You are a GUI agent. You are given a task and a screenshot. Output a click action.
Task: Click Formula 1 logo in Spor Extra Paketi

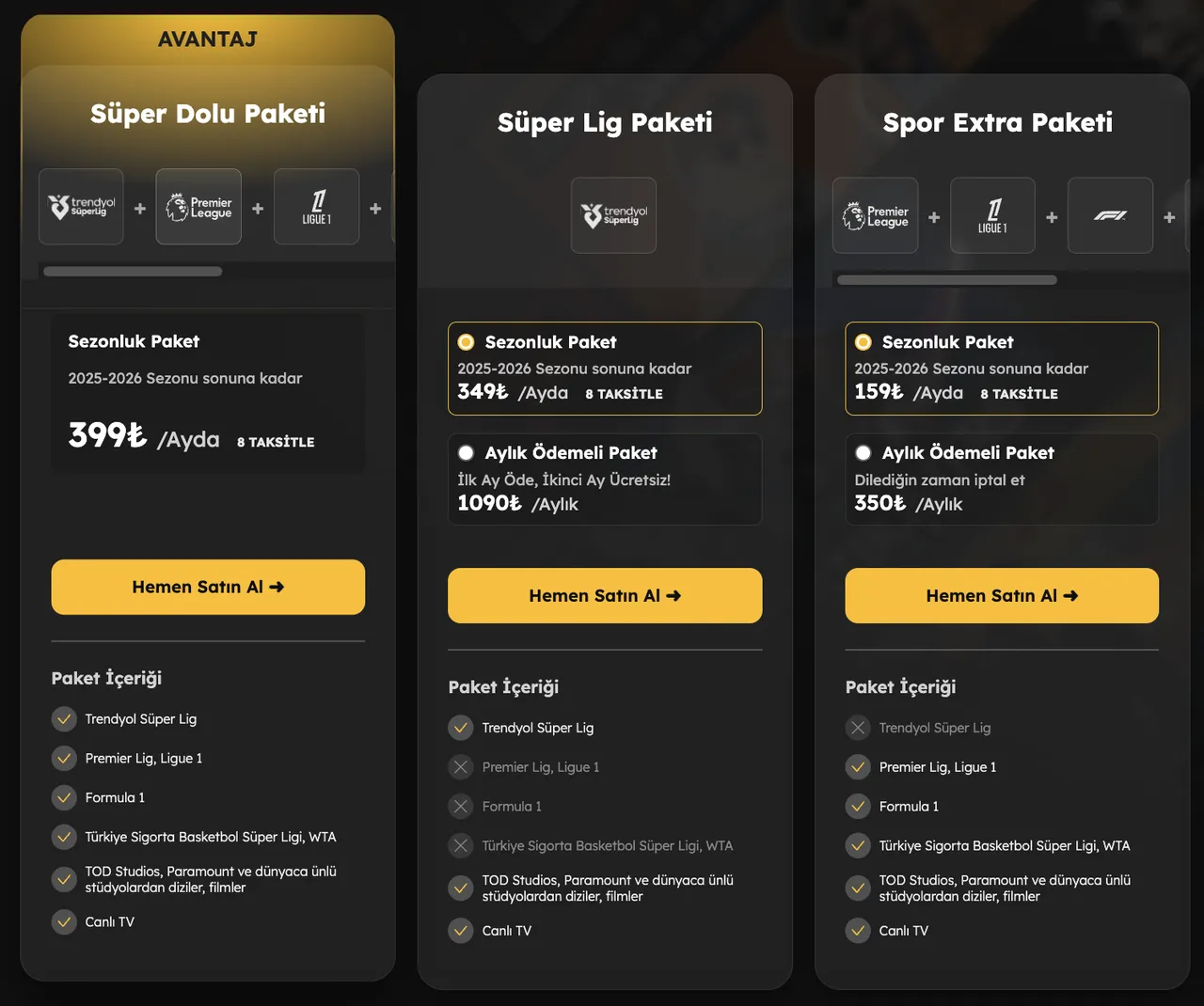[x=1110, y=215]
